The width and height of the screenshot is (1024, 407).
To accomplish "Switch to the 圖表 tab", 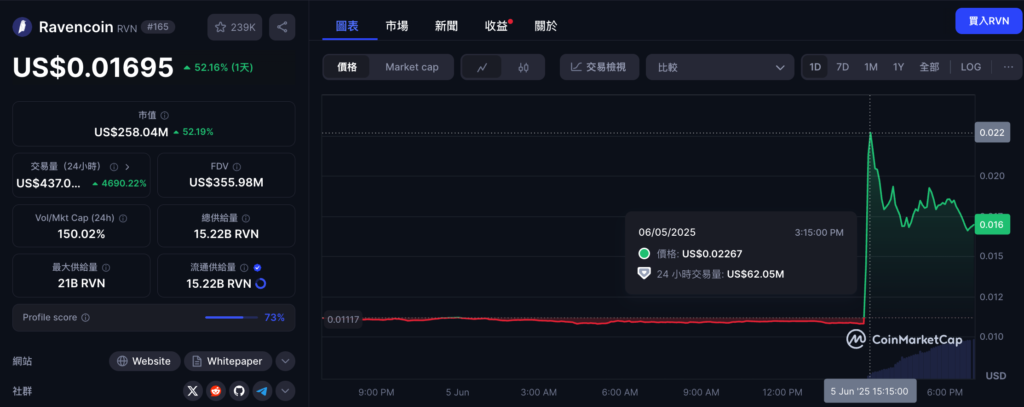I will [x=346, y=26].
